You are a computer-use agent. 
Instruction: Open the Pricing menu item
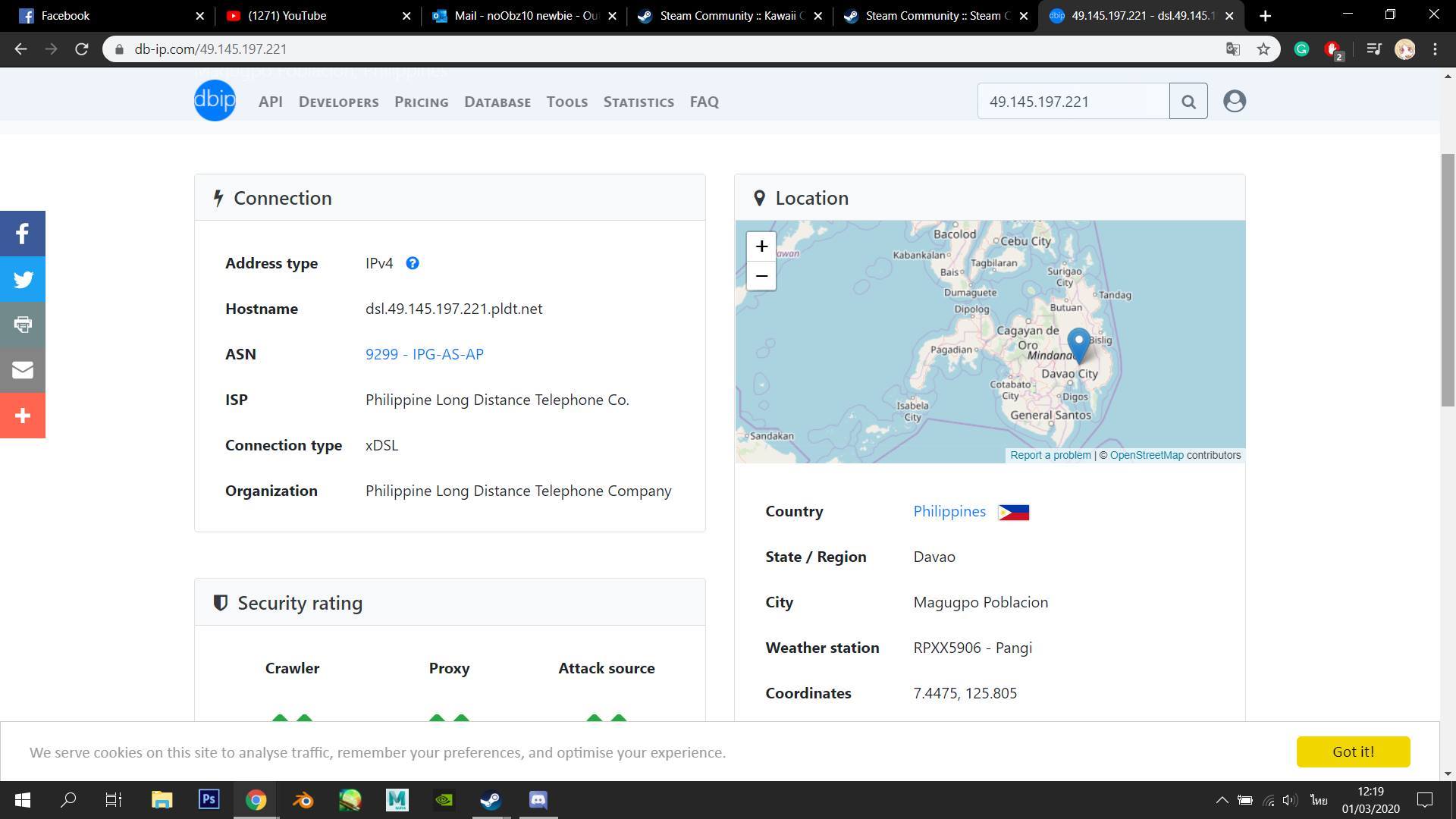click(x=421, y=101)
